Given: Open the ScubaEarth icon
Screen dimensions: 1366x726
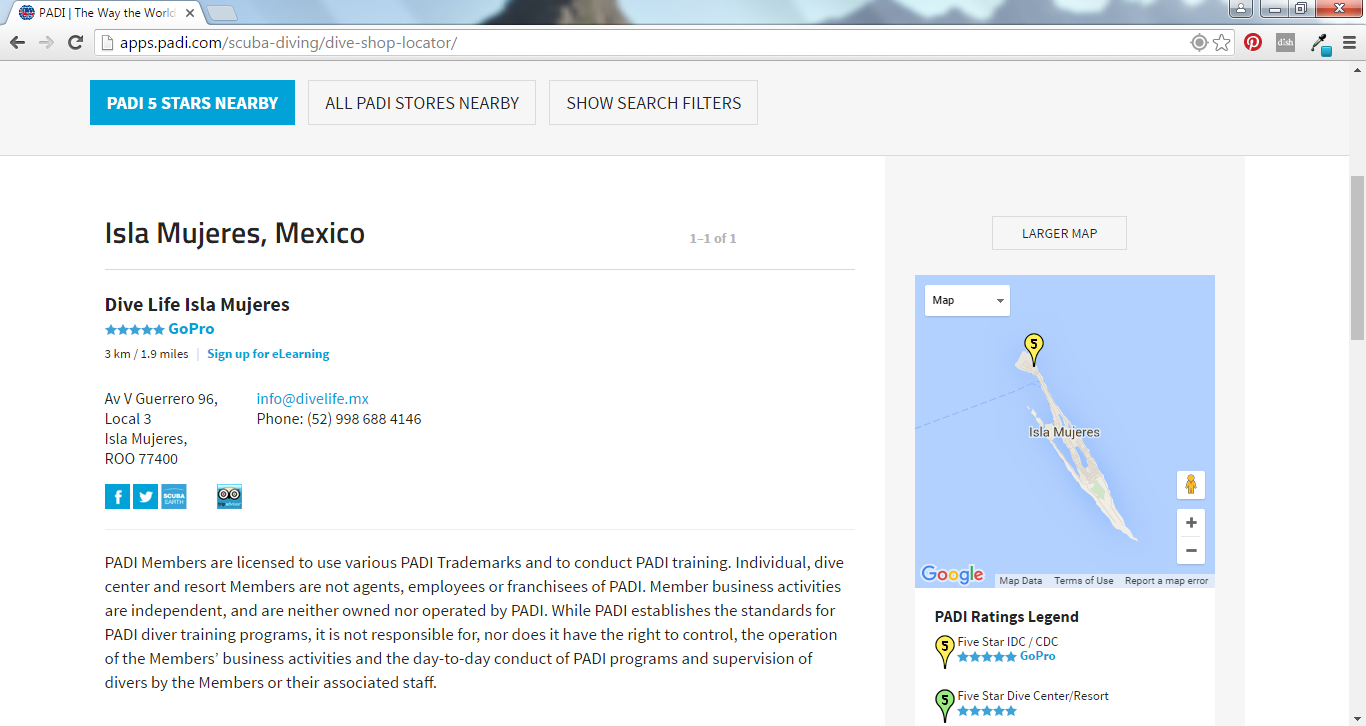Looking at the screenshot, I should point(174,496).
